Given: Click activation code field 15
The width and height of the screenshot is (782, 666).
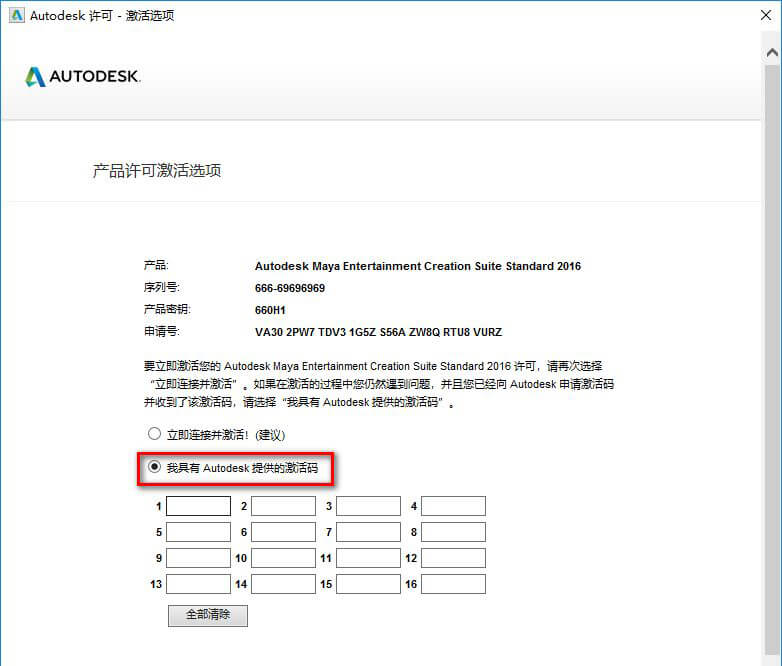Looking at the screenshot, I should (368, 584).
